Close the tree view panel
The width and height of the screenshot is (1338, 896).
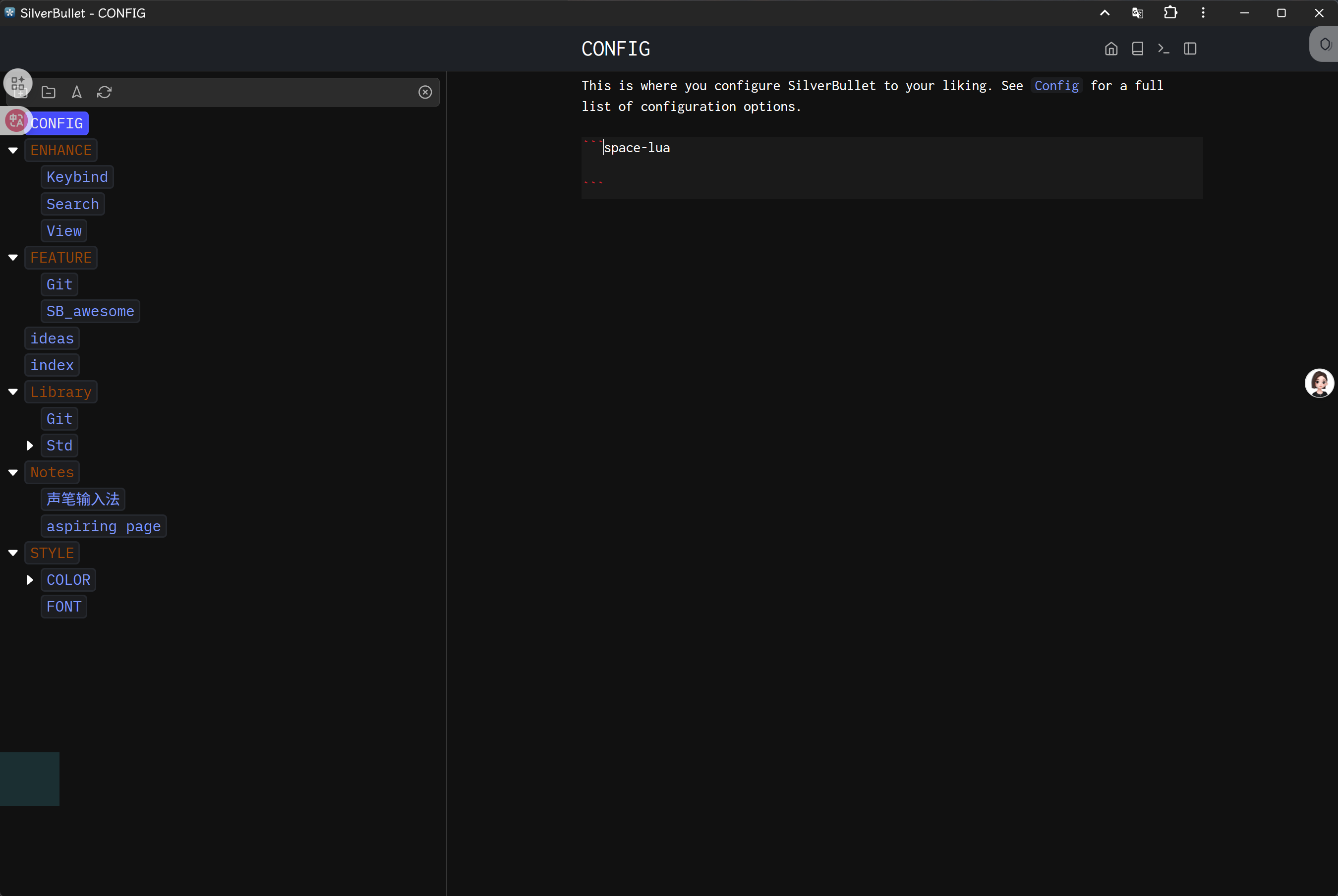coord(425,92)
